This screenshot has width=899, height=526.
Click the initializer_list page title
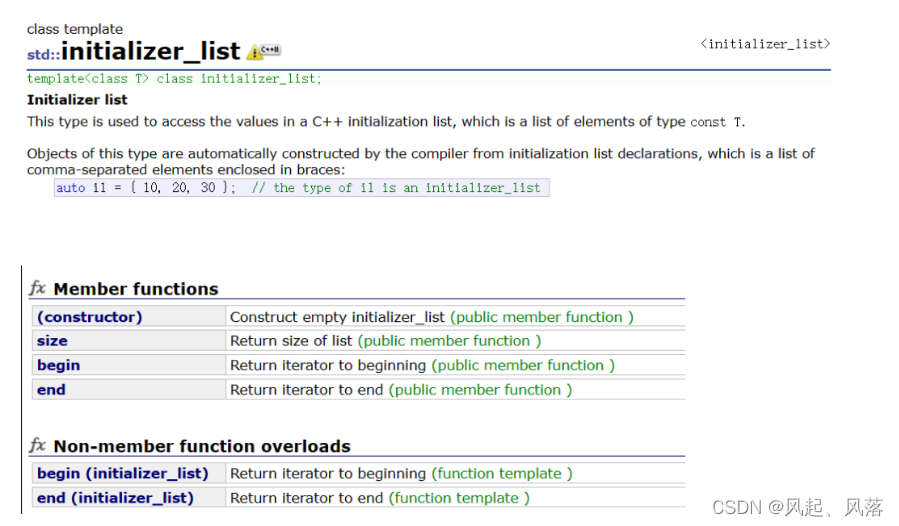pyautogui.click(x=151, y=51)
